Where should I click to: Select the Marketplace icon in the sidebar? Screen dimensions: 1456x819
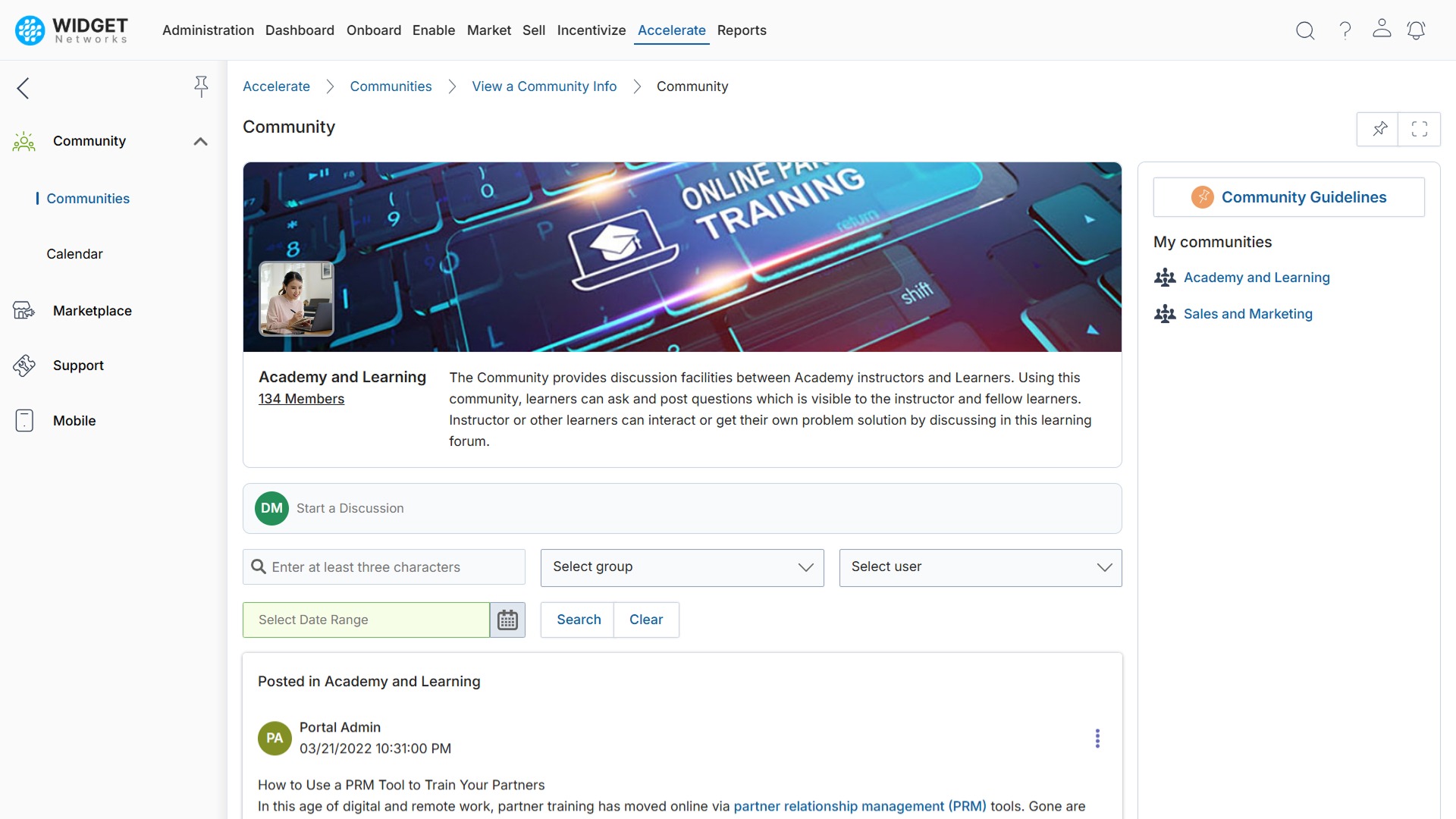pos(24,310)
